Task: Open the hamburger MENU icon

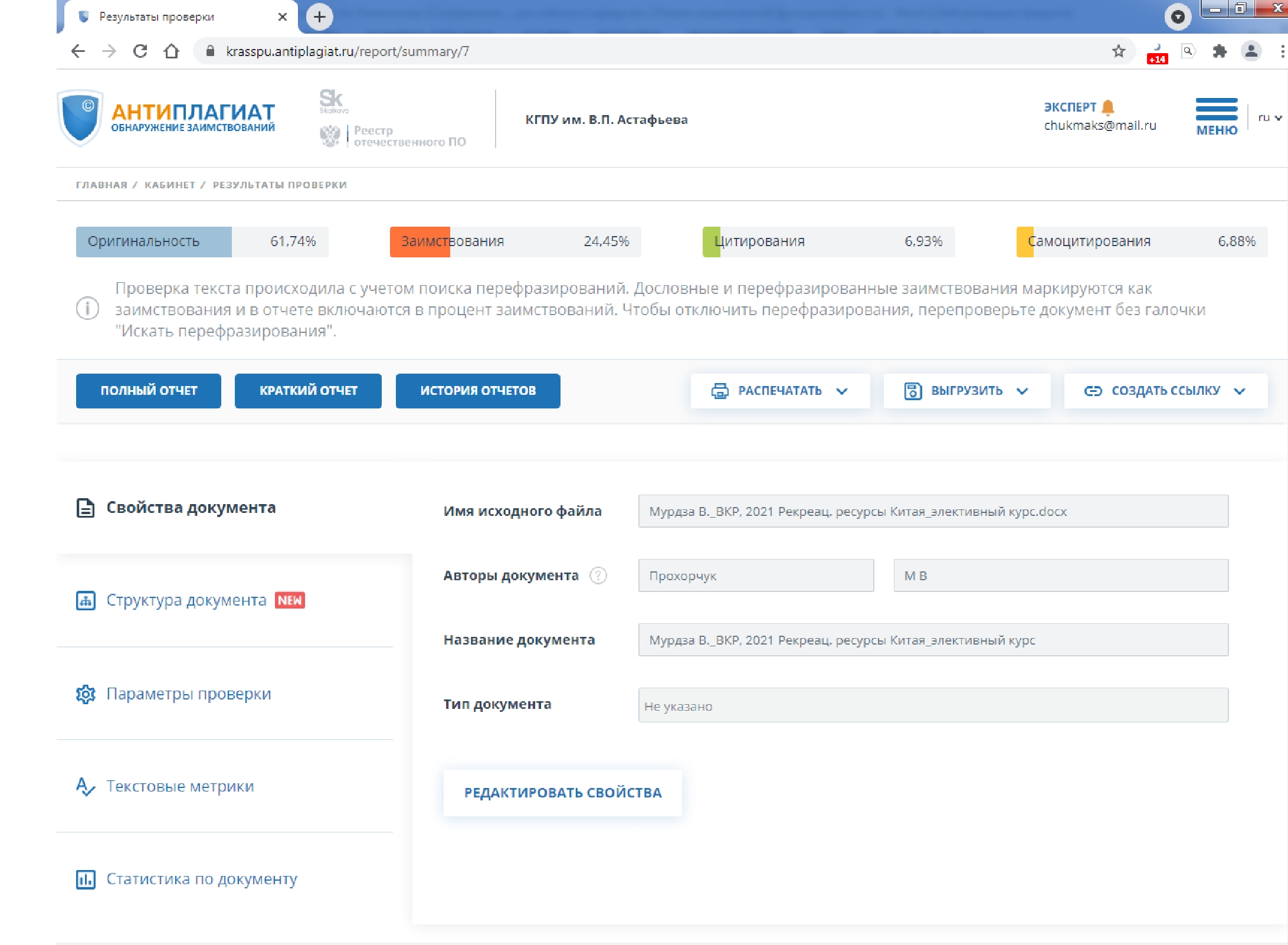Action: click(1216, 109)
